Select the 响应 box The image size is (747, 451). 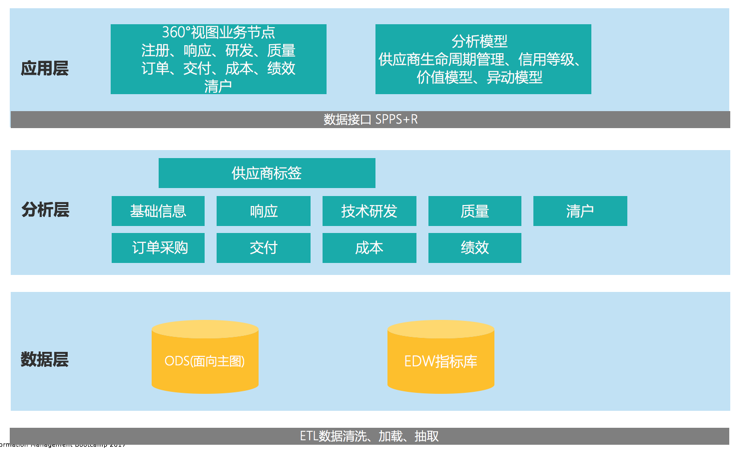point(264,211)
